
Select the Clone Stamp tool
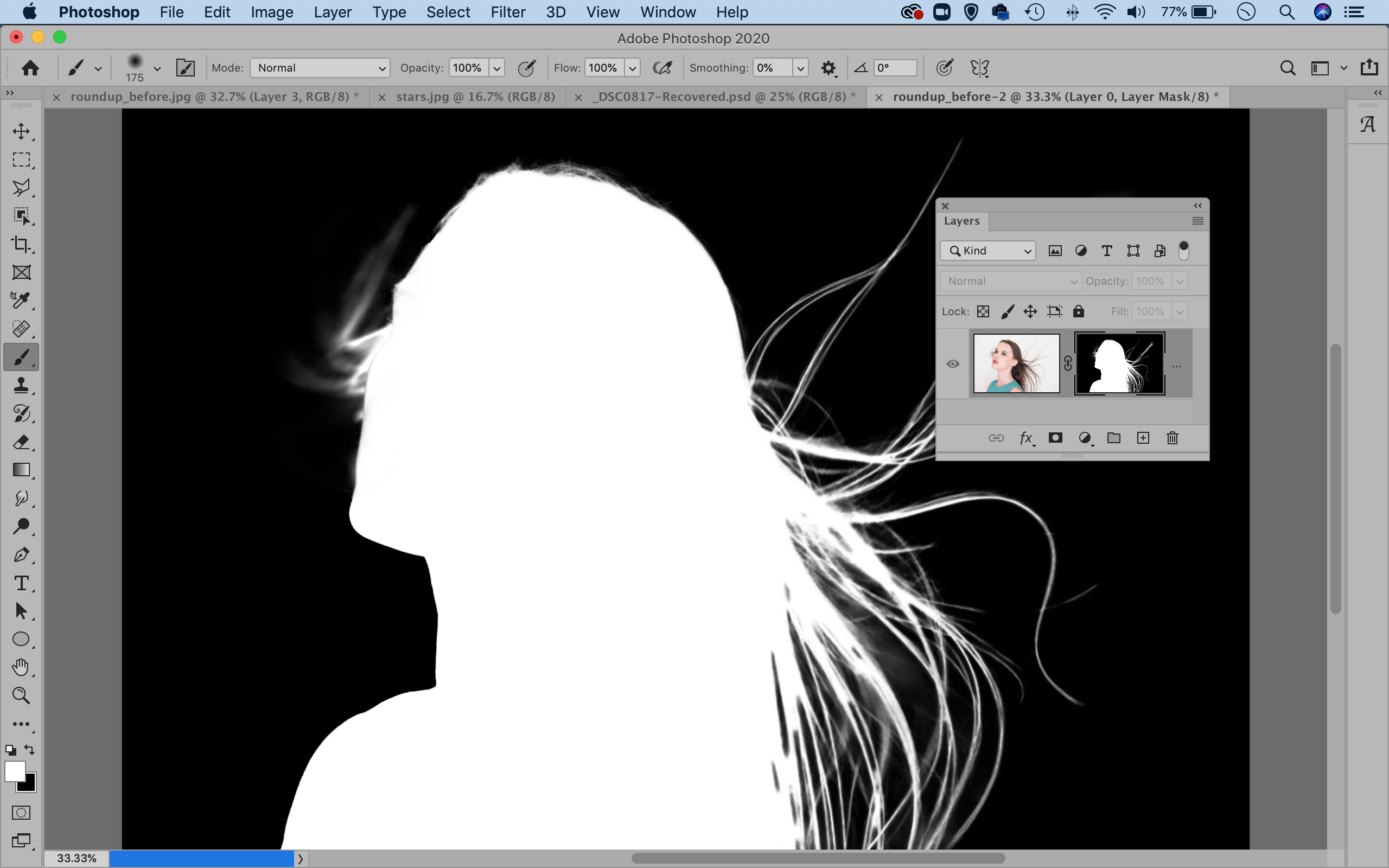[21, 385]
